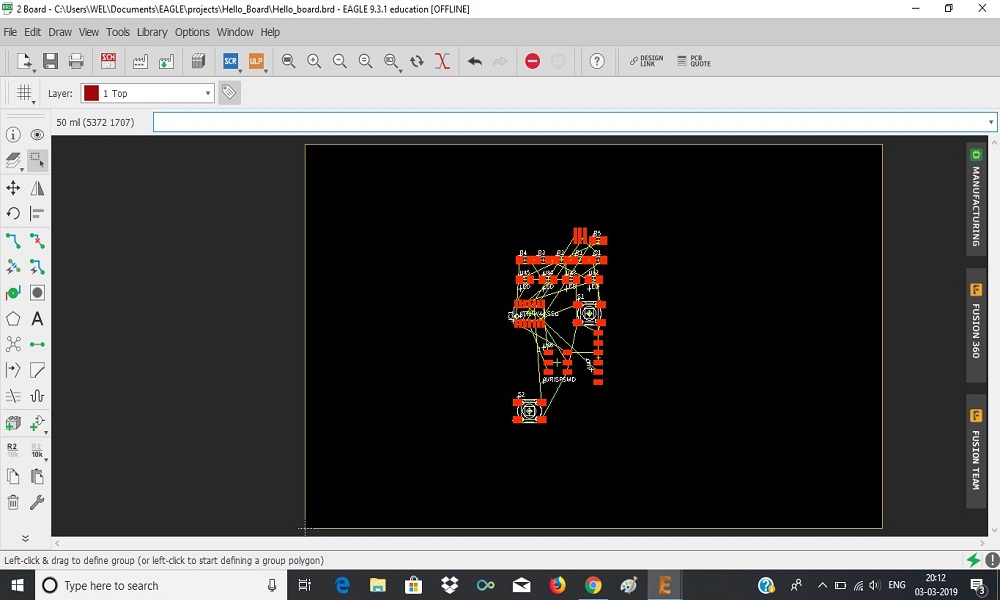Toggle the Show eye tool
Image resolution: width=1000 pixels, height=600 pixels.
click(x=37, y=135)
